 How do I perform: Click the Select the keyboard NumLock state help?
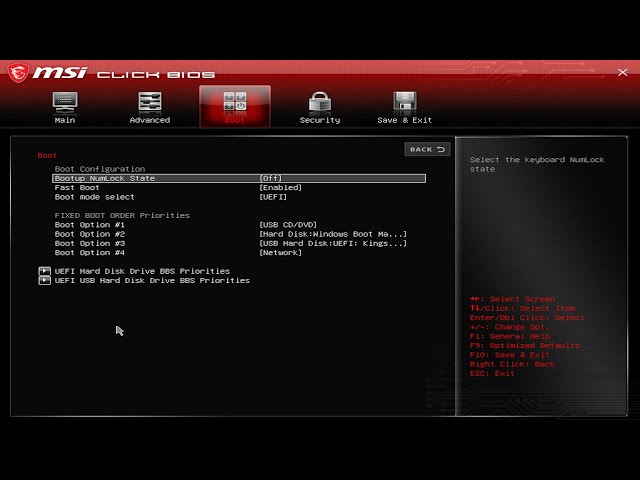click(x=537, y=164)
